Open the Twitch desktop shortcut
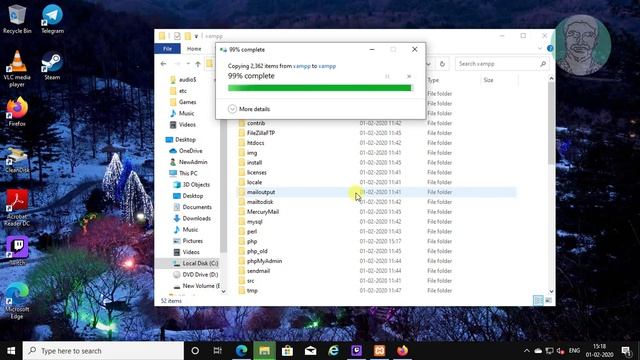 tap(17, 251)
